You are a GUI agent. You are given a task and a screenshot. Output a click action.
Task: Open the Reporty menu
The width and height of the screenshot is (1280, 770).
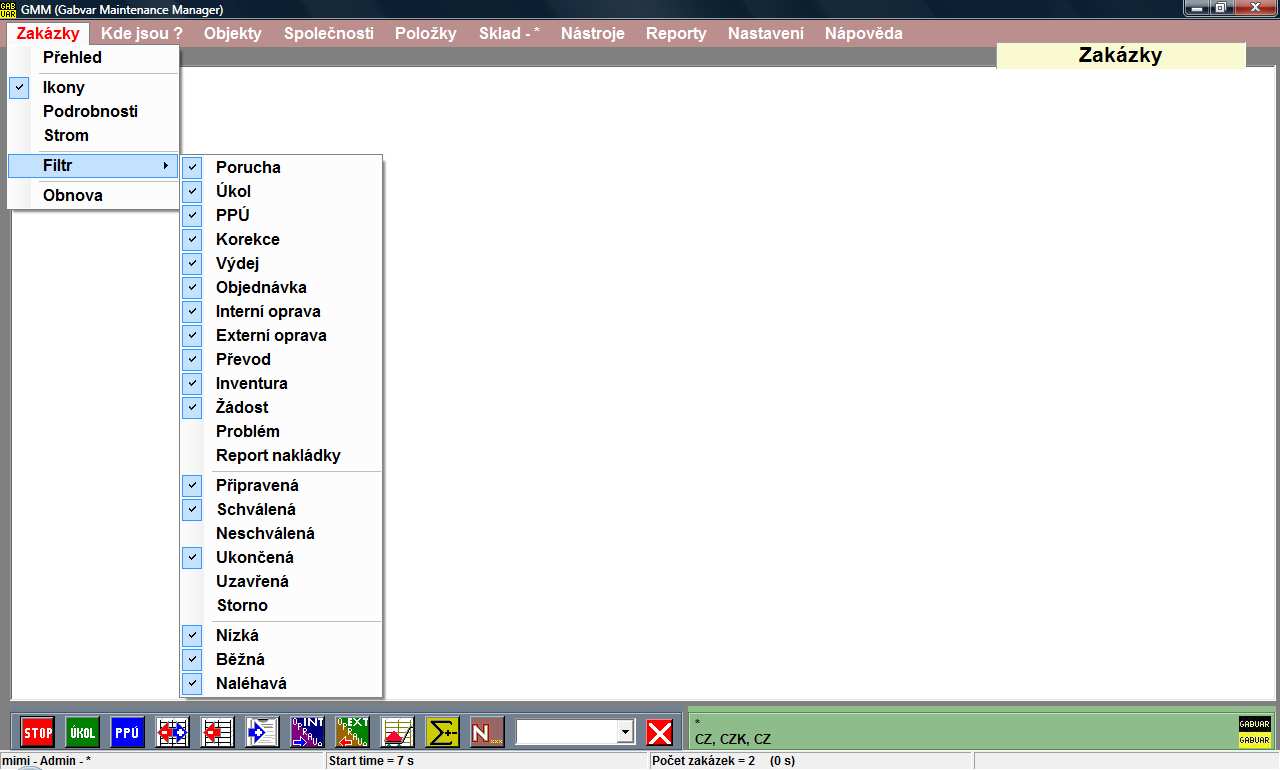[x=676, y=33]
